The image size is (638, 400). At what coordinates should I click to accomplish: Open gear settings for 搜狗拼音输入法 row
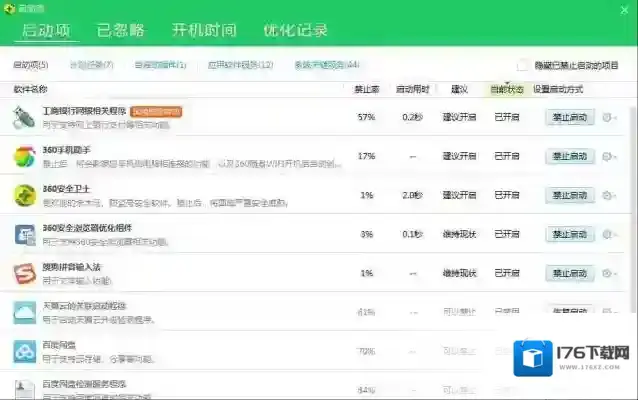point(609,273)
